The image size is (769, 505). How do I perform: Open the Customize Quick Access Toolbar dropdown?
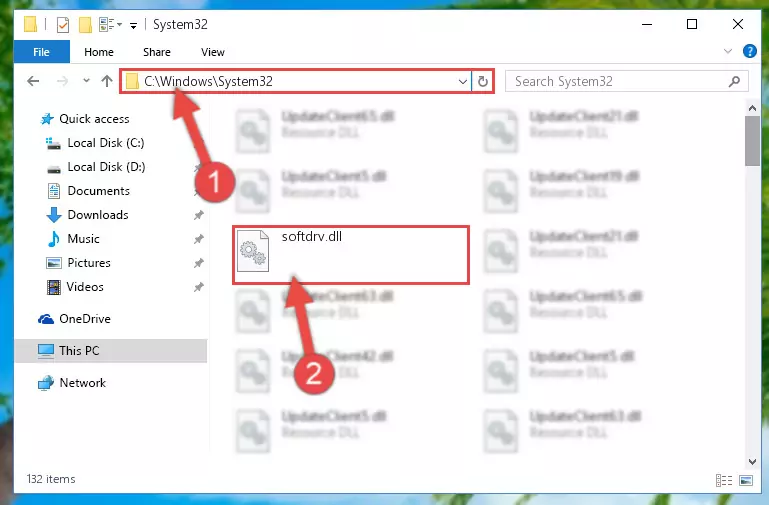133,25
